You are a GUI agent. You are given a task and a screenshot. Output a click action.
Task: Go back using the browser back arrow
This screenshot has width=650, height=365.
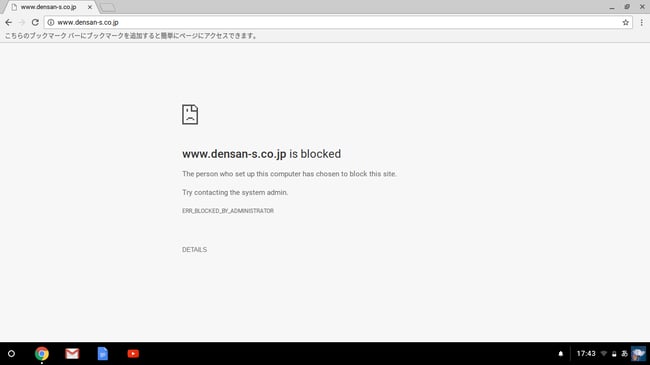coord(9,22)
